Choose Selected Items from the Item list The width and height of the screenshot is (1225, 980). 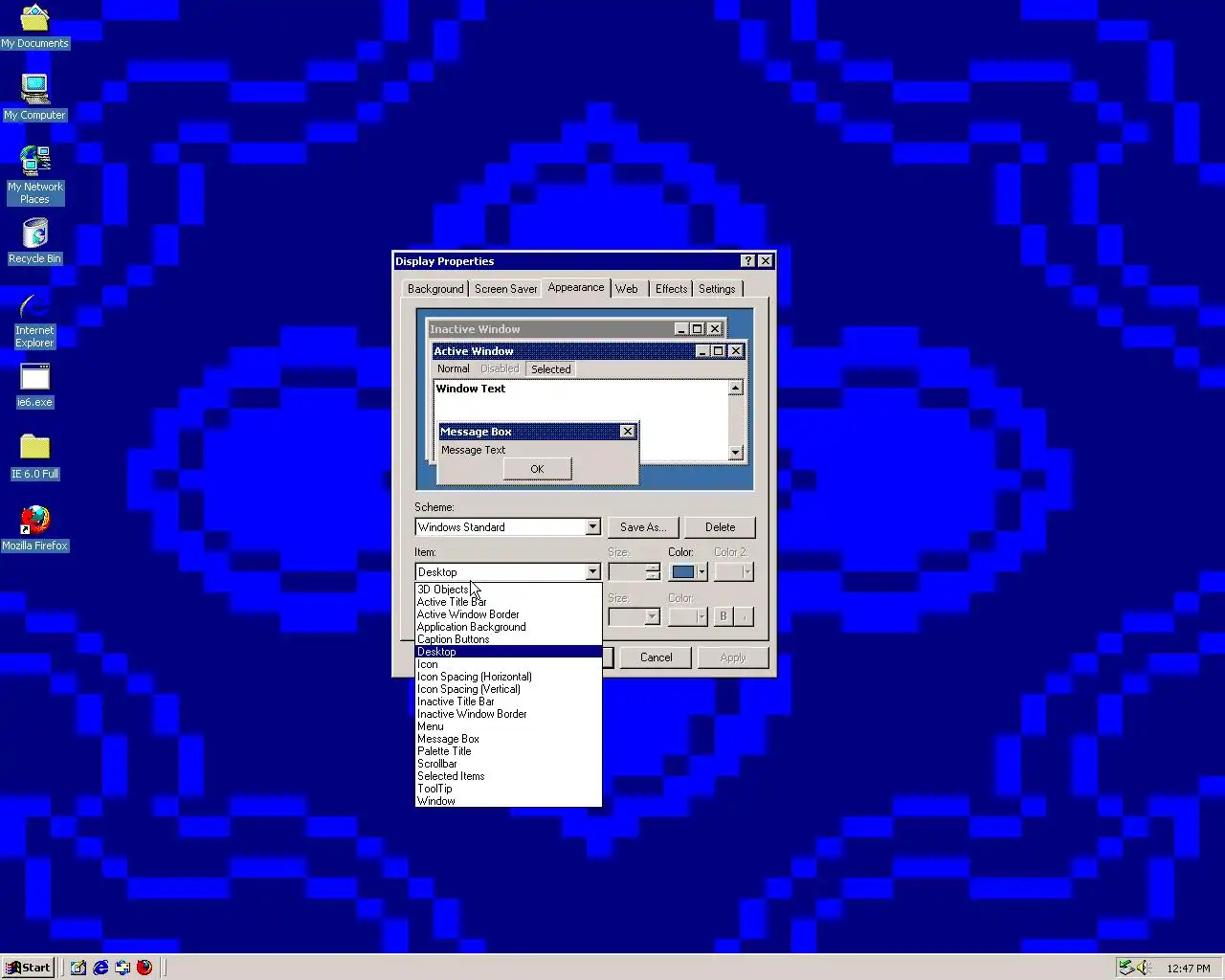pos(508,776)
